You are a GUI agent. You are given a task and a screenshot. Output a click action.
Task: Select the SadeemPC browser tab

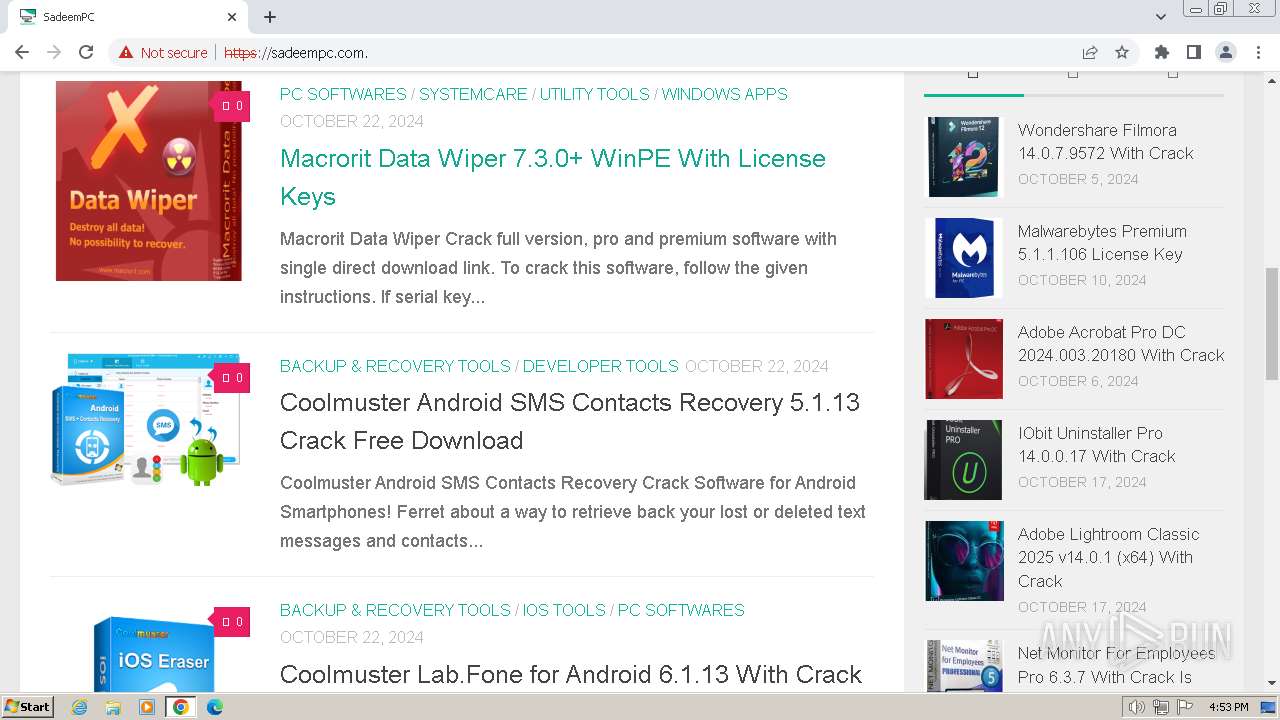pos(126,17)
